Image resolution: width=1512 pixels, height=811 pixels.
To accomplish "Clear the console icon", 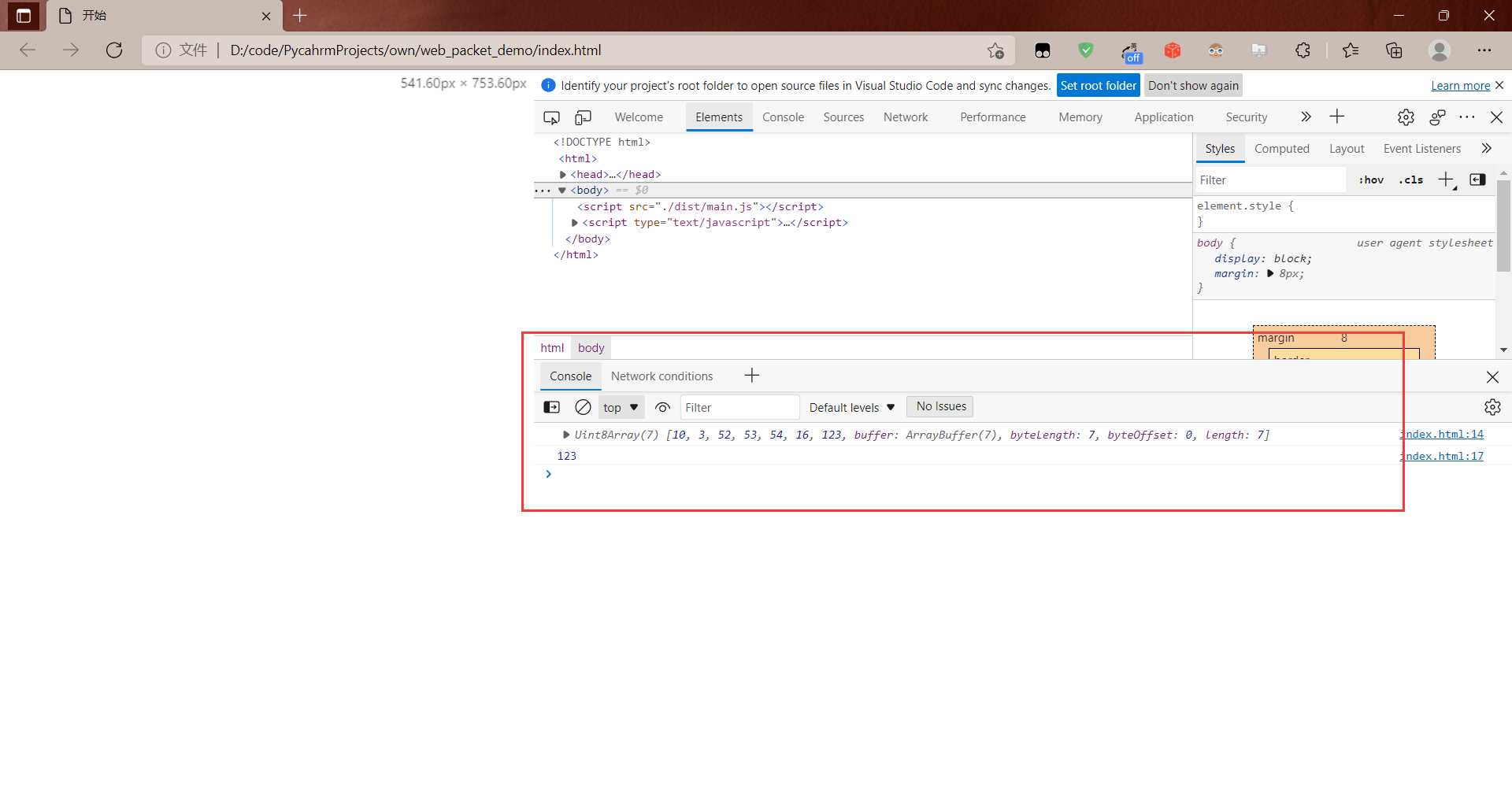I will tap(583, 407).
